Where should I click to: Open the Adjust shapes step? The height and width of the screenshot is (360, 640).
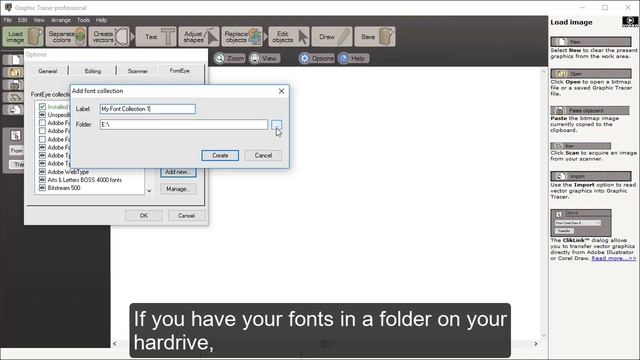click(199, 37)
